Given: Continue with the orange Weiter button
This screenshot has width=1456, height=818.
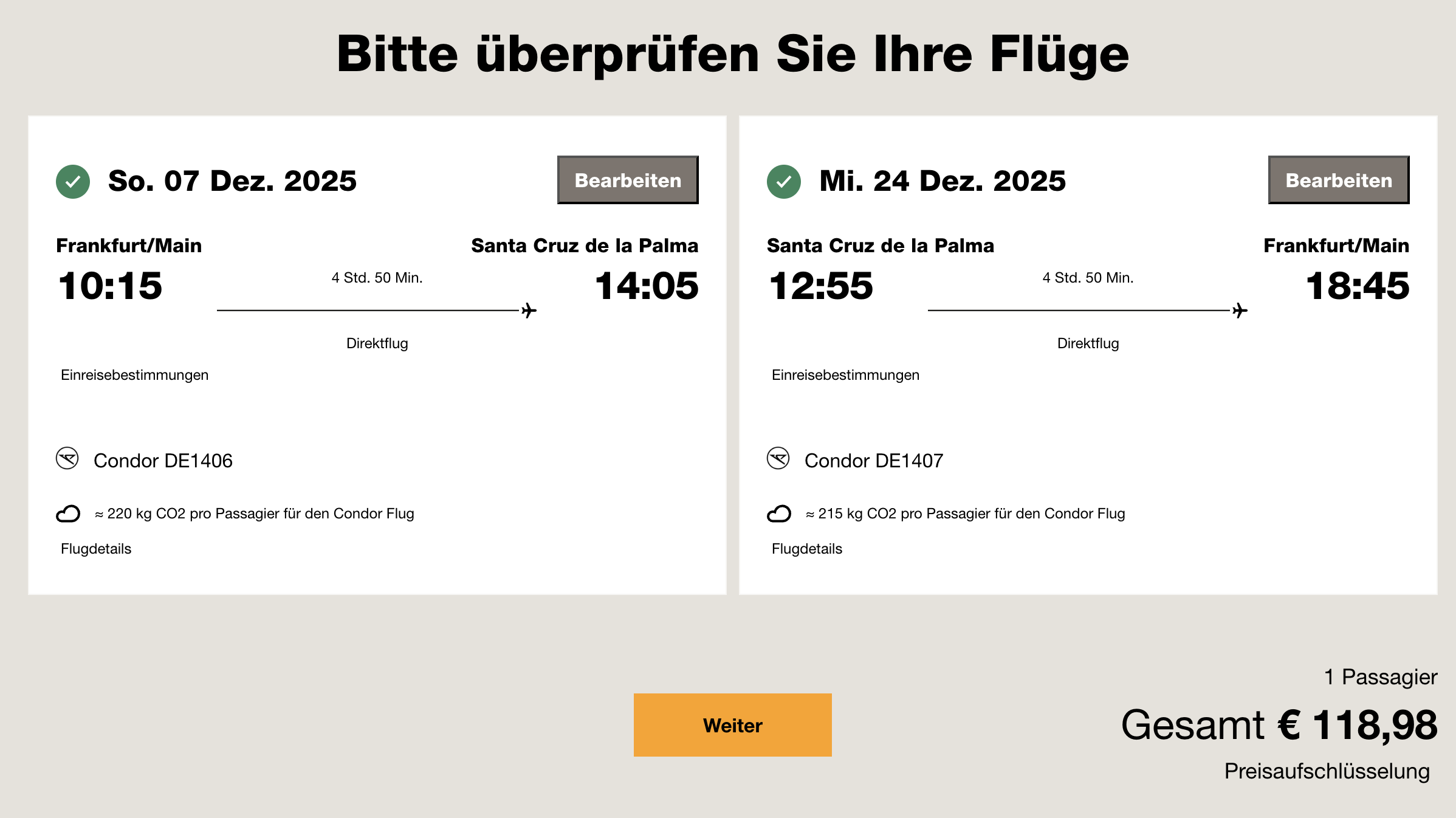Looking at the screenshot, I should tap(732, 725).
